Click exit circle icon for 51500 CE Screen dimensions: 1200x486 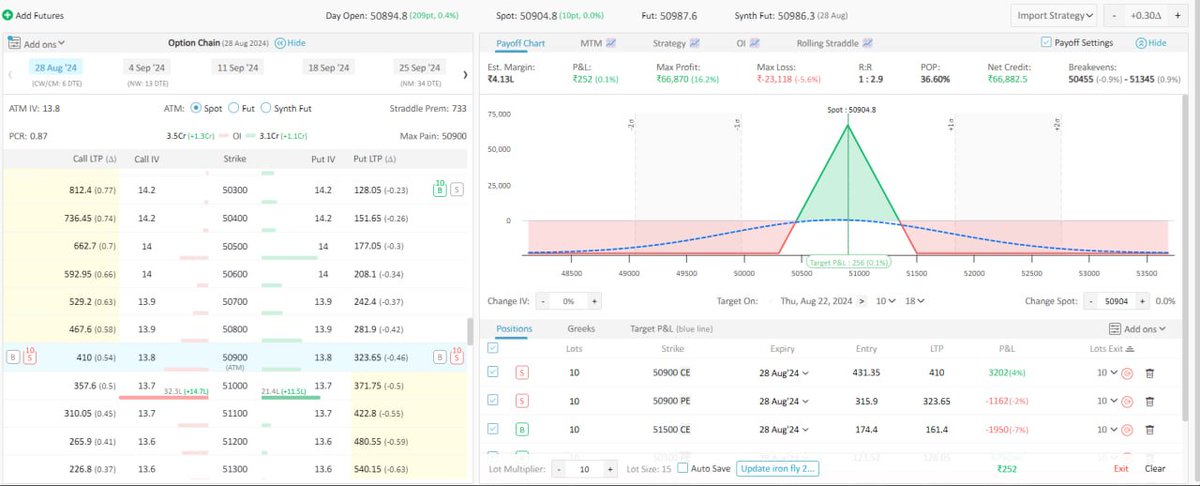click(1127, 429)
